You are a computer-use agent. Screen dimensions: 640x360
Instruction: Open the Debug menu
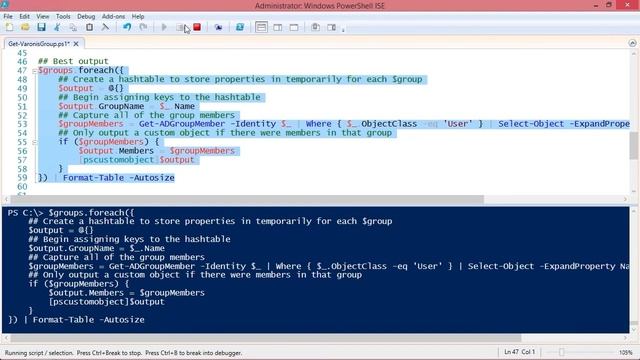click(86, 16)
